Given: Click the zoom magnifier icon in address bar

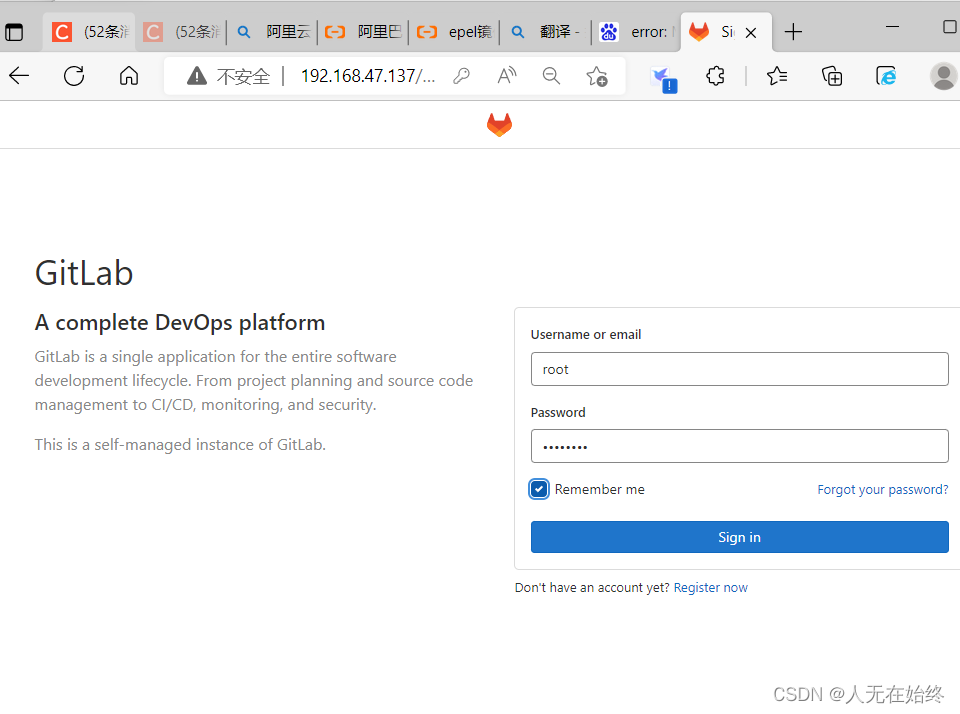Looking at the screenshot, I should pos(551,76).
